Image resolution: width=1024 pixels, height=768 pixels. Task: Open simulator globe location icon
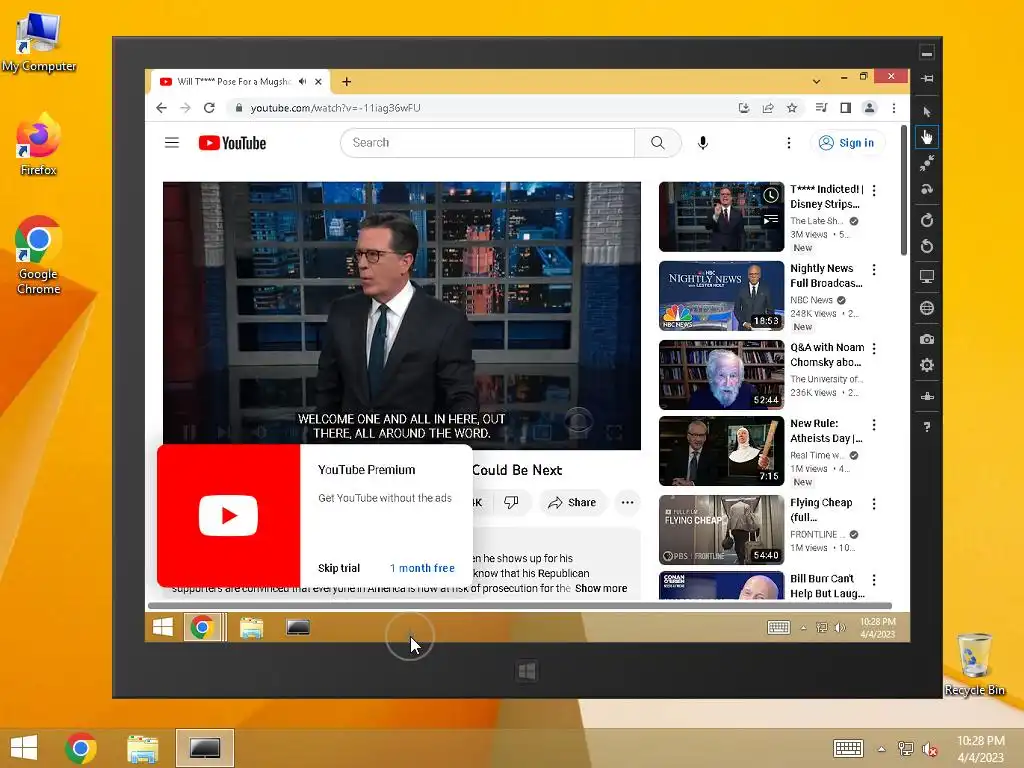927,308
